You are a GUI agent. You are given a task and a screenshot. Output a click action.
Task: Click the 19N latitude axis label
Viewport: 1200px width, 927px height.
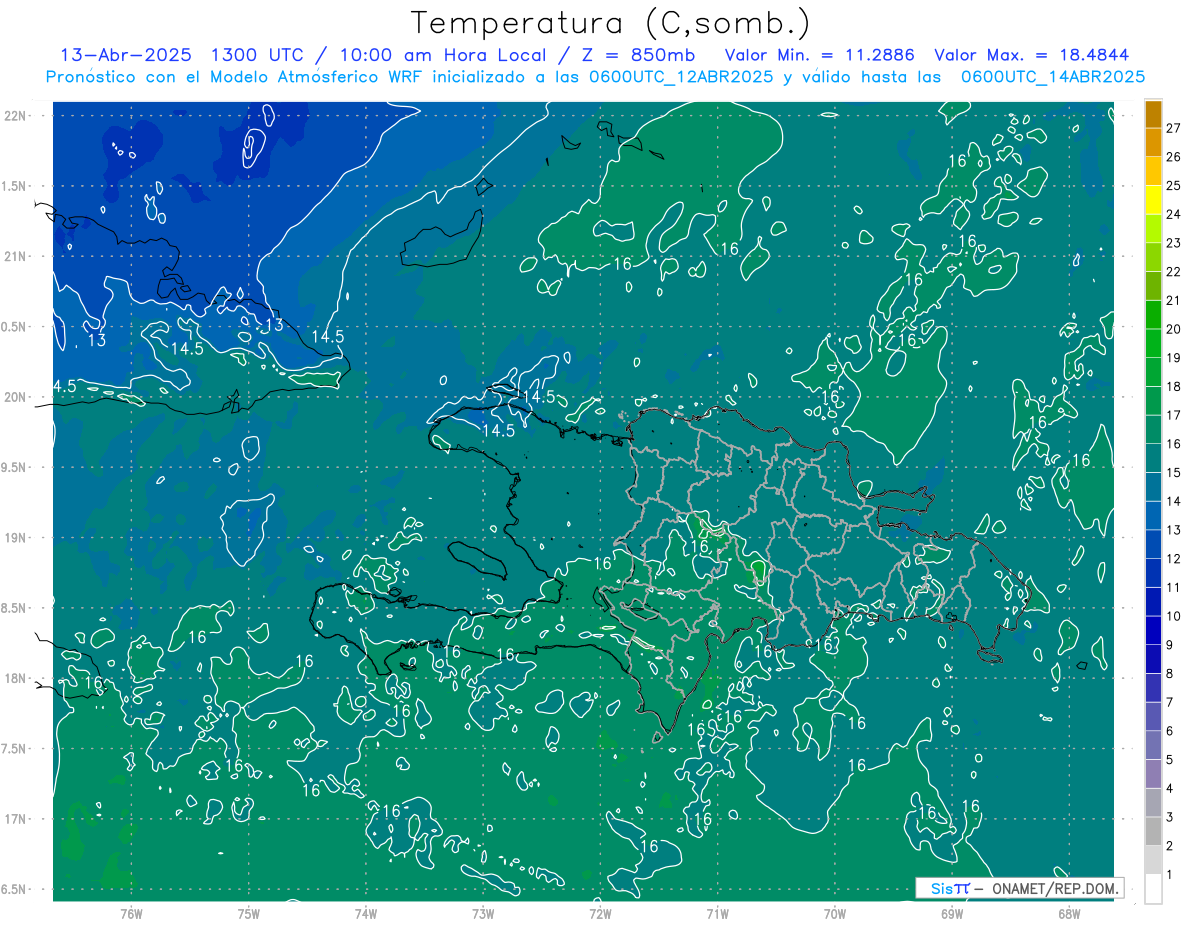[x=15, y=538]
